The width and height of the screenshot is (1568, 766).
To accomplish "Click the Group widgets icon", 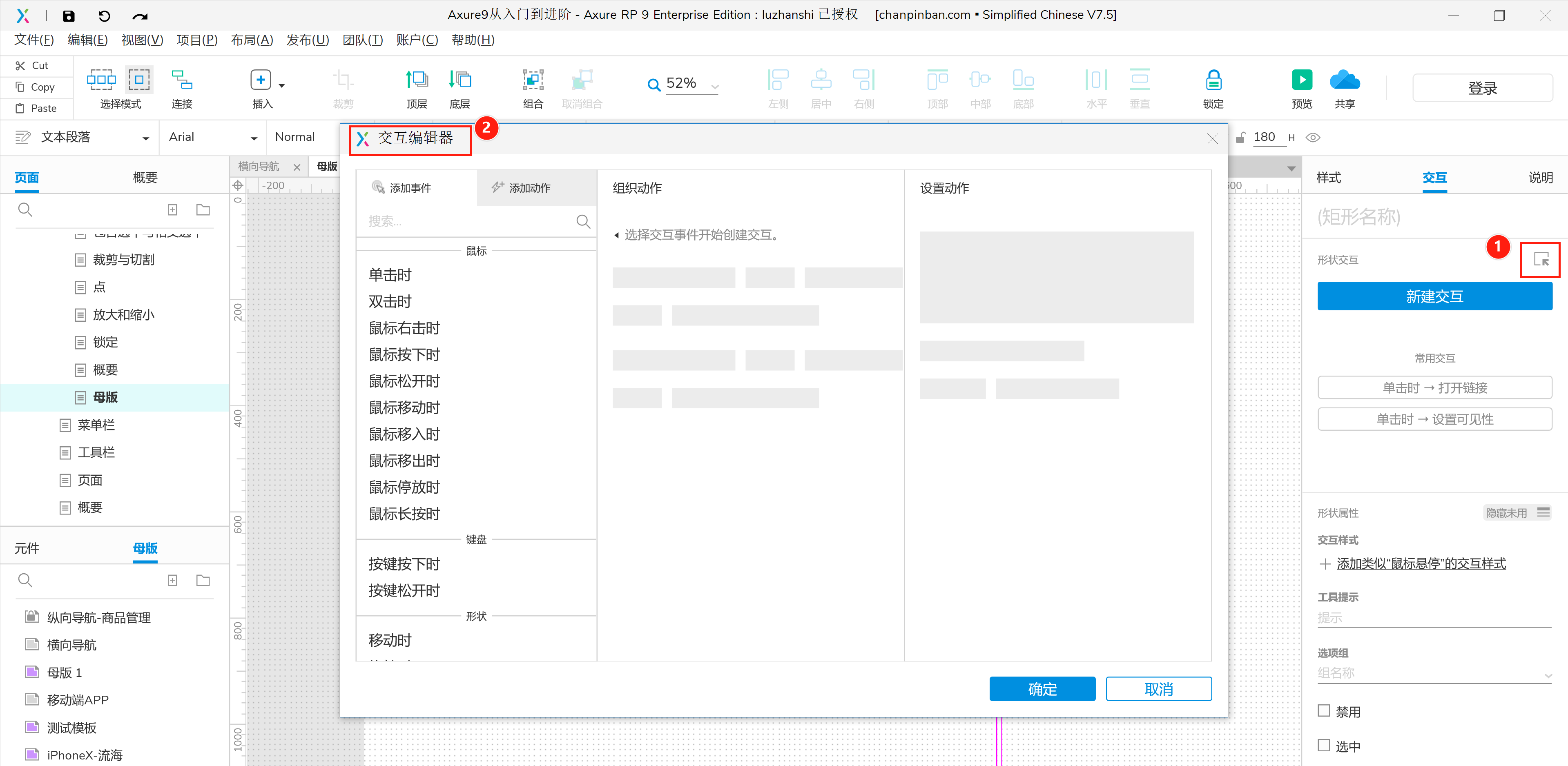I will pyautogui.click(x=533, y=80).
